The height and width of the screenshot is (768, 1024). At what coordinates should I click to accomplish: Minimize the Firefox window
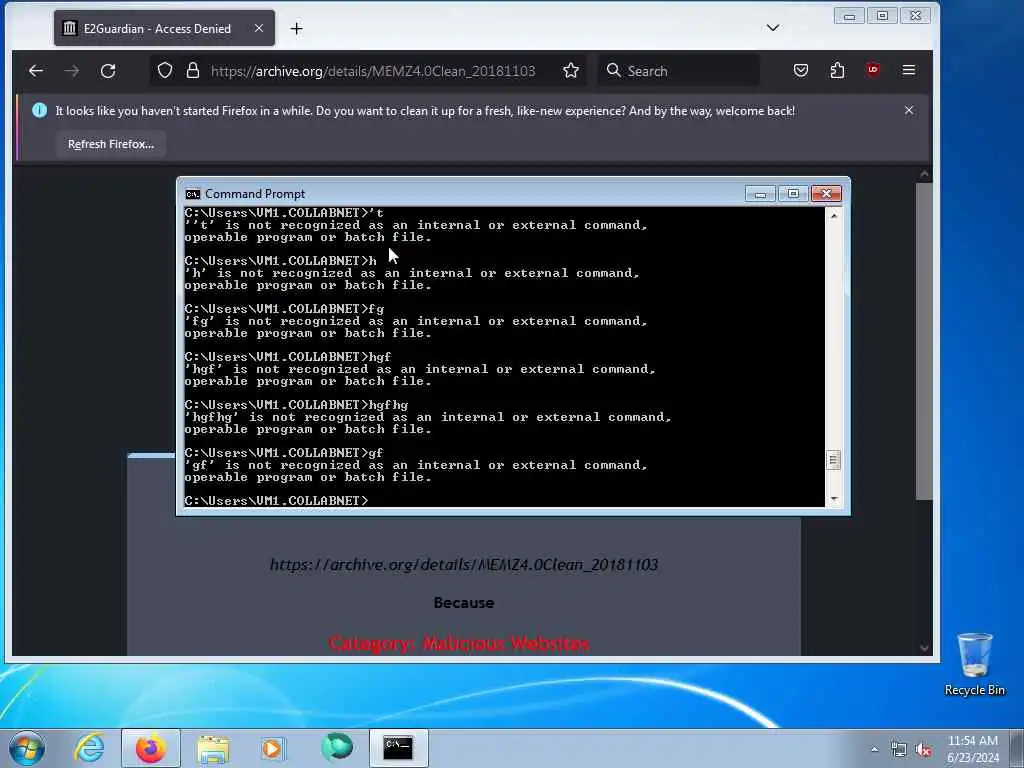click(x=849, y=16)
